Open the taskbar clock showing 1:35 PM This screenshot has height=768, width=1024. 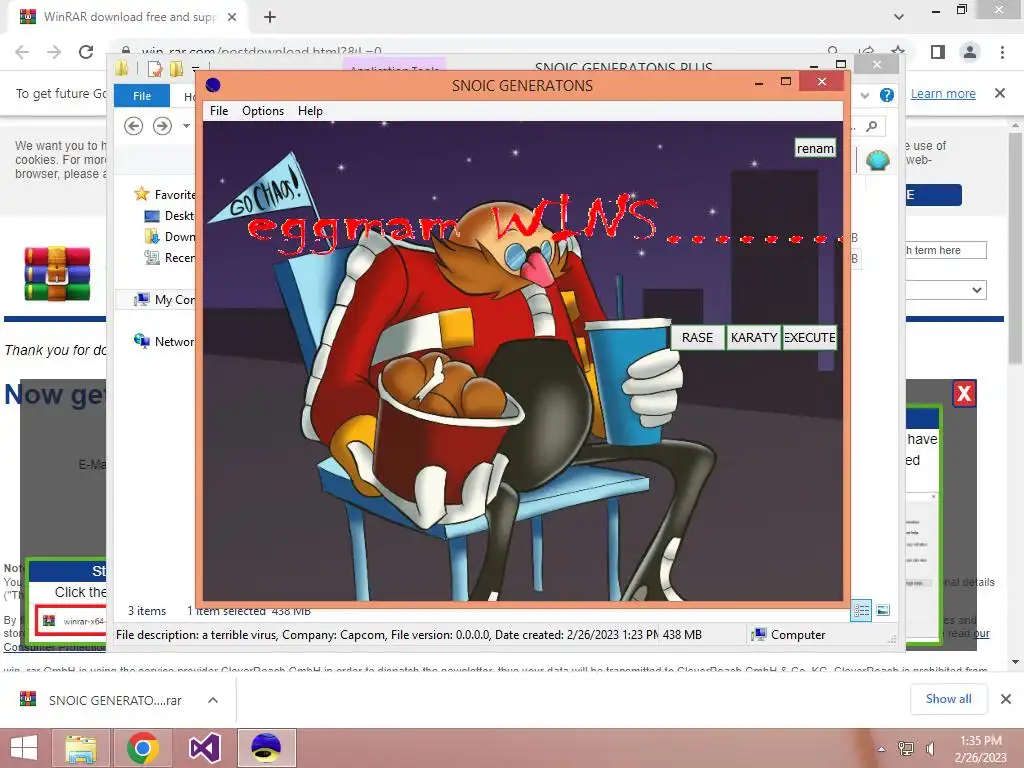[x=980, y=749]
